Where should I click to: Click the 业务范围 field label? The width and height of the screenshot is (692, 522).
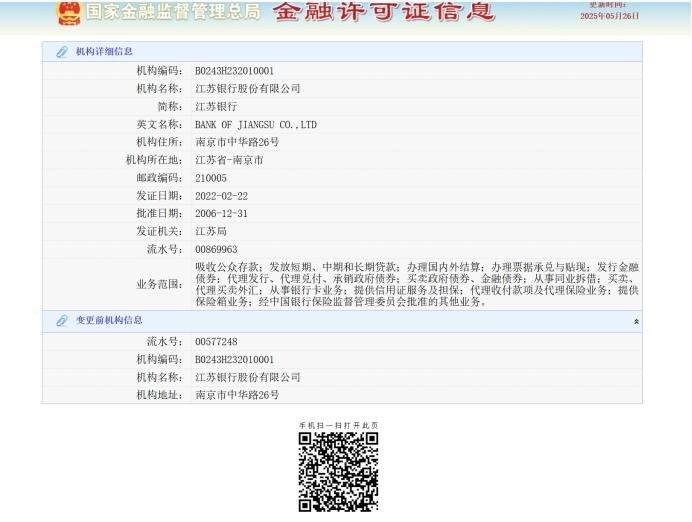pos(159,285)
